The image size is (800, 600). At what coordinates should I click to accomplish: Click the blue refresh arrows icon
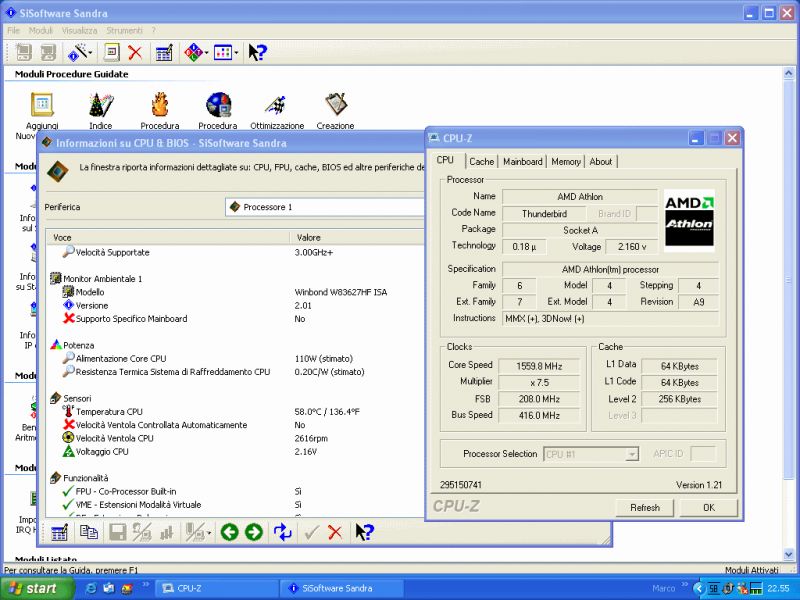point(282,532)
